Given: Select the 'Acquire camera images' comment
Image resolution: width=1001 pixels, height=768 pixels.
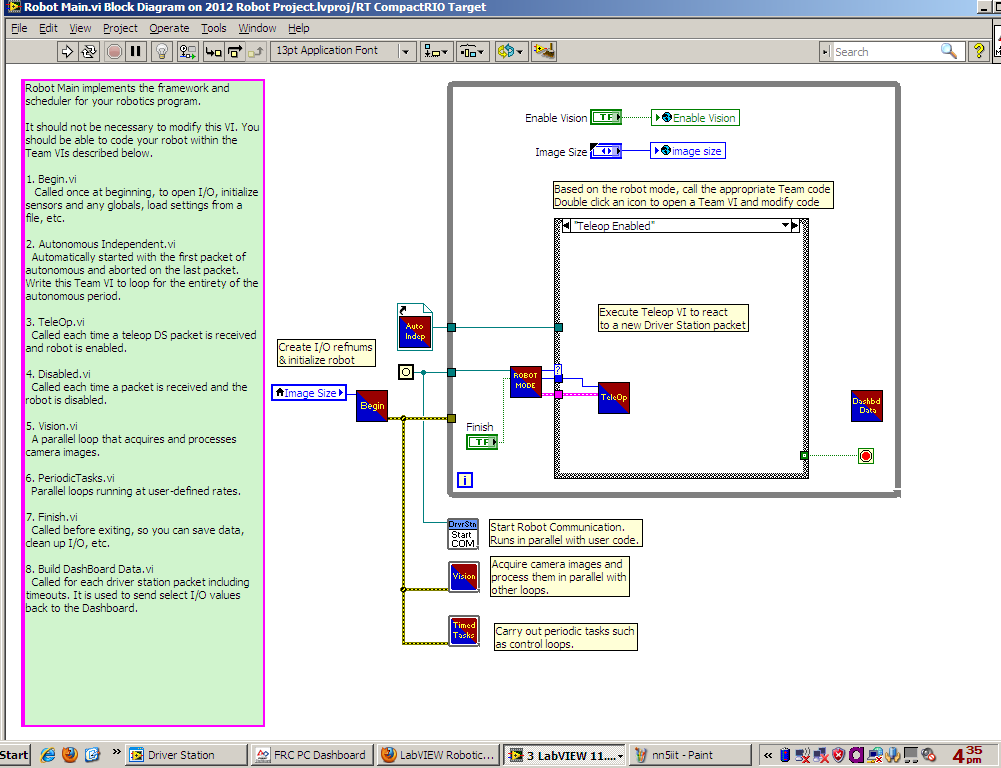Looking at the screenshot, I should click(x=559, y=576).
